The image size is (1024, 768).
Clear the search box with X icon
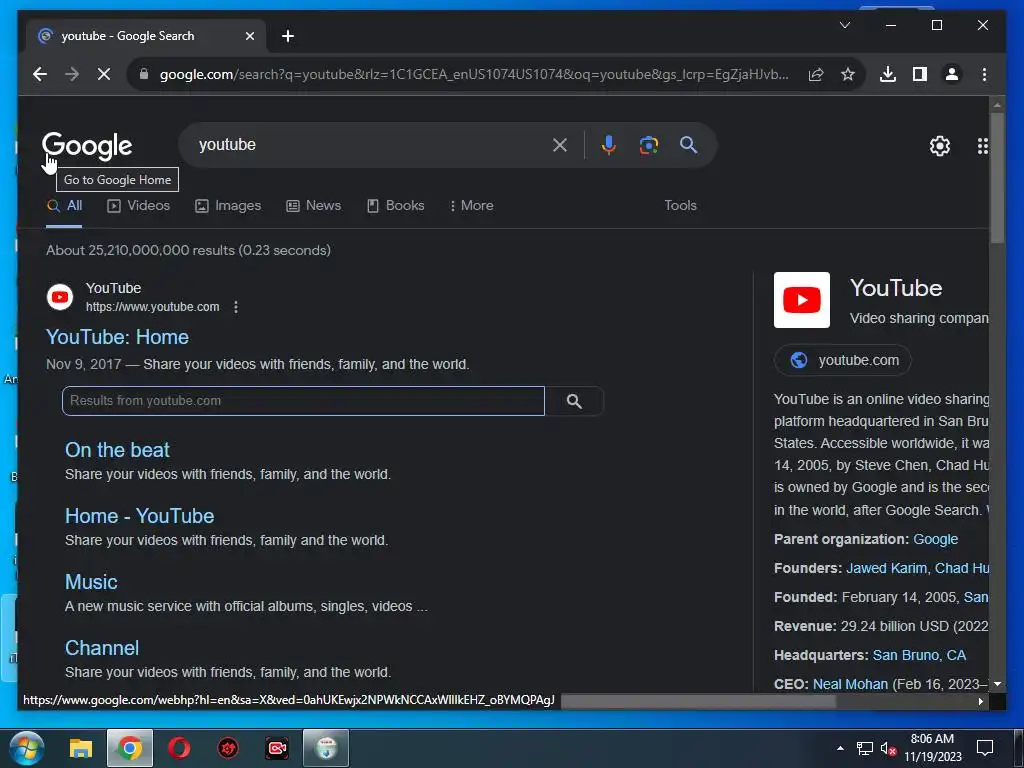[560, 145]
